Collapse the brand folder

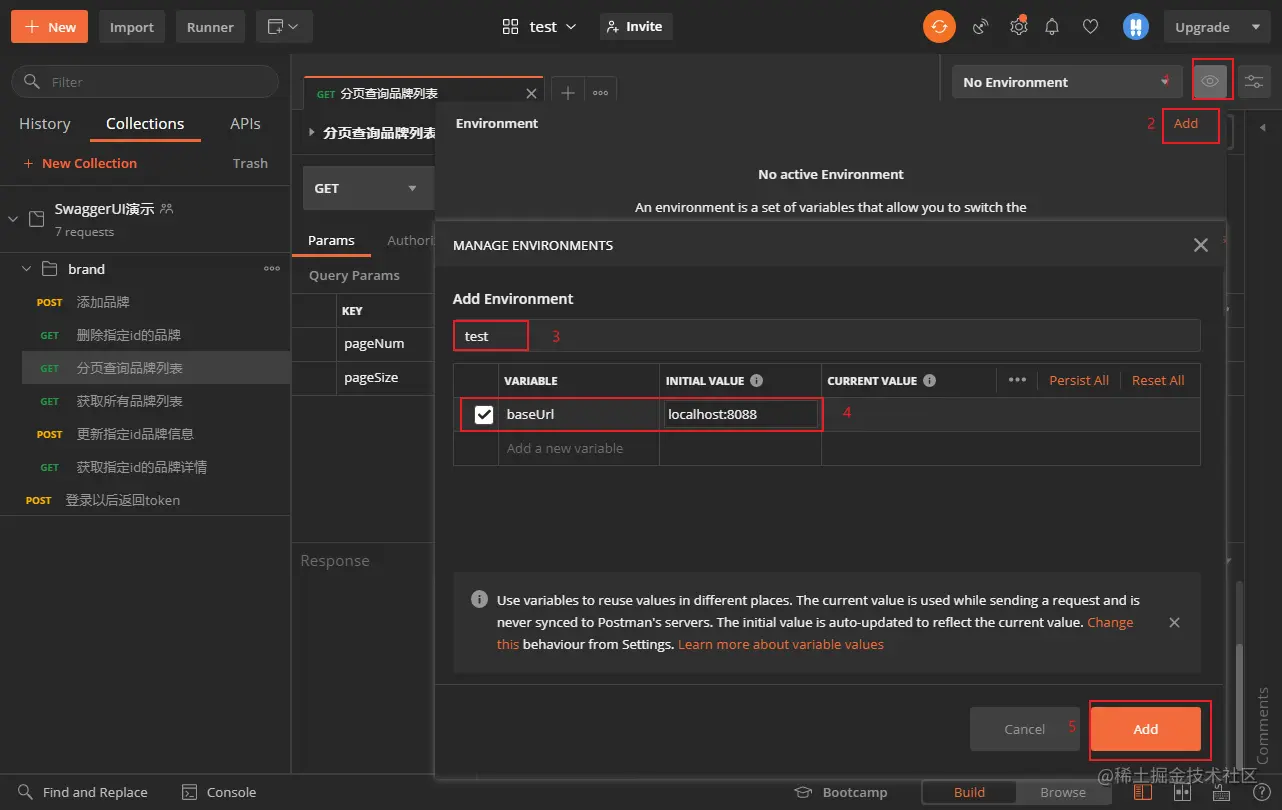(x=27, y=269)
